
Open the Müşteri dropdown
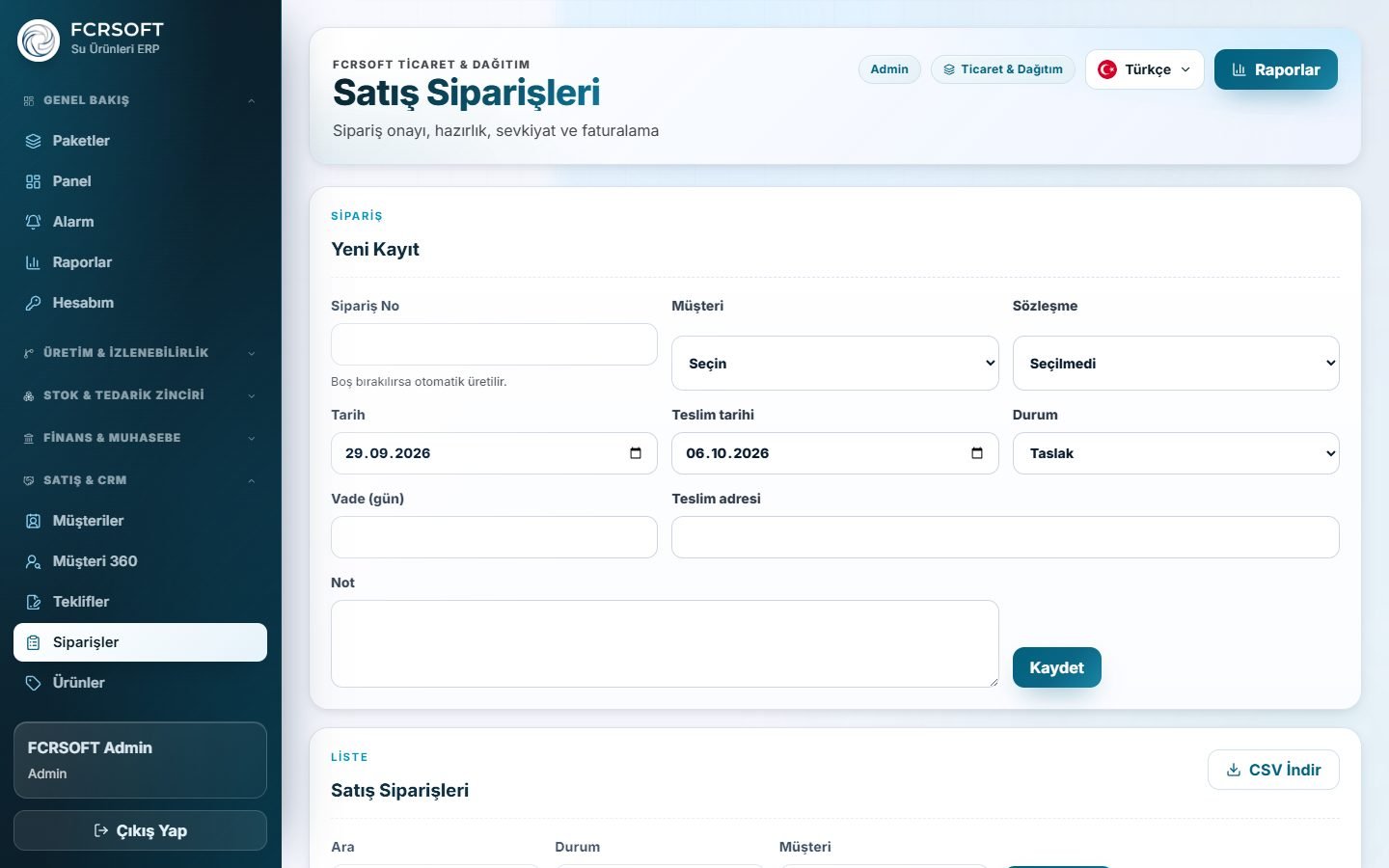coord(835,364)
